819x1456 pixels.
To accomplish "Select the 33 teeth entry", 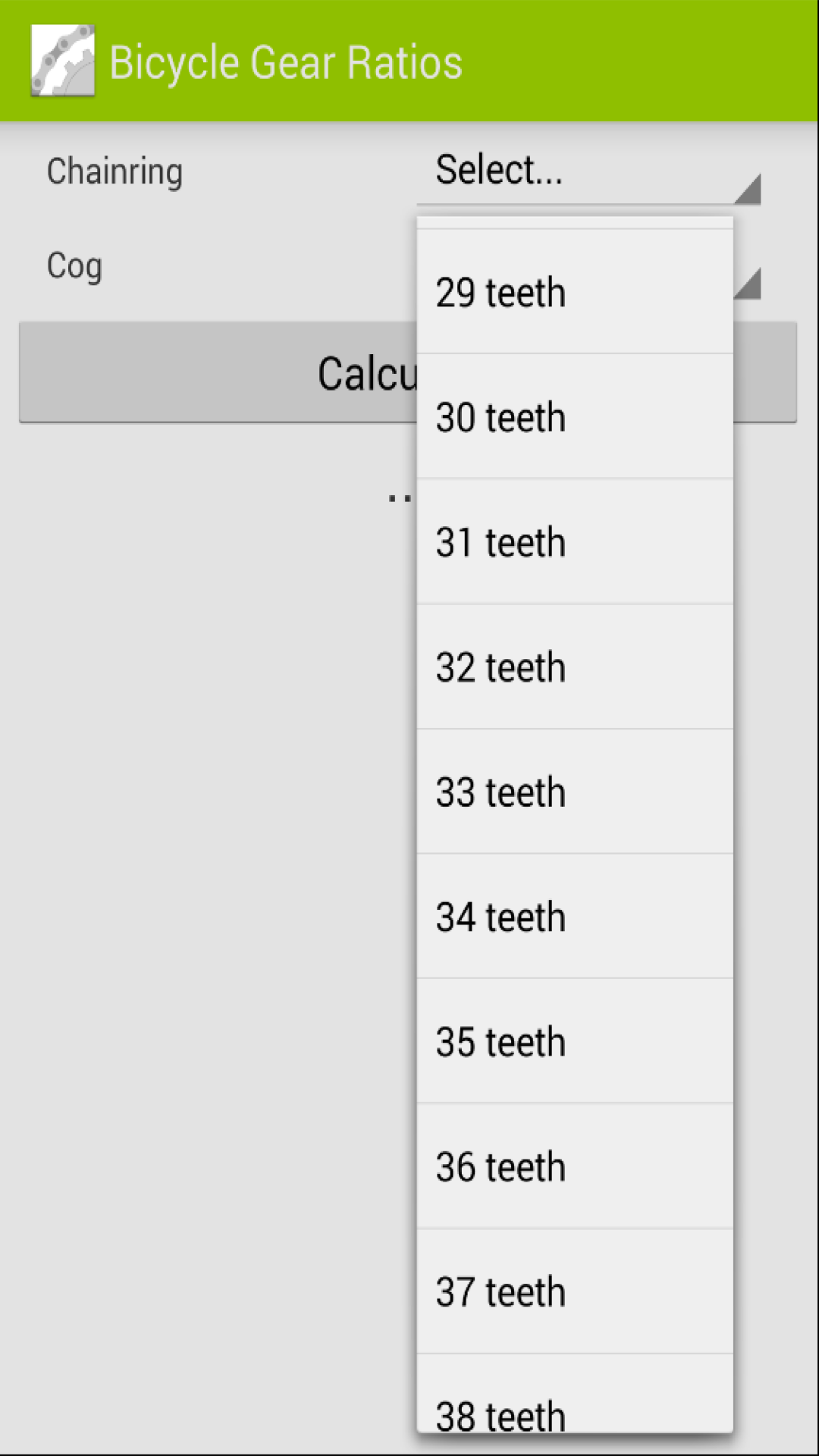I will point(575,792).
